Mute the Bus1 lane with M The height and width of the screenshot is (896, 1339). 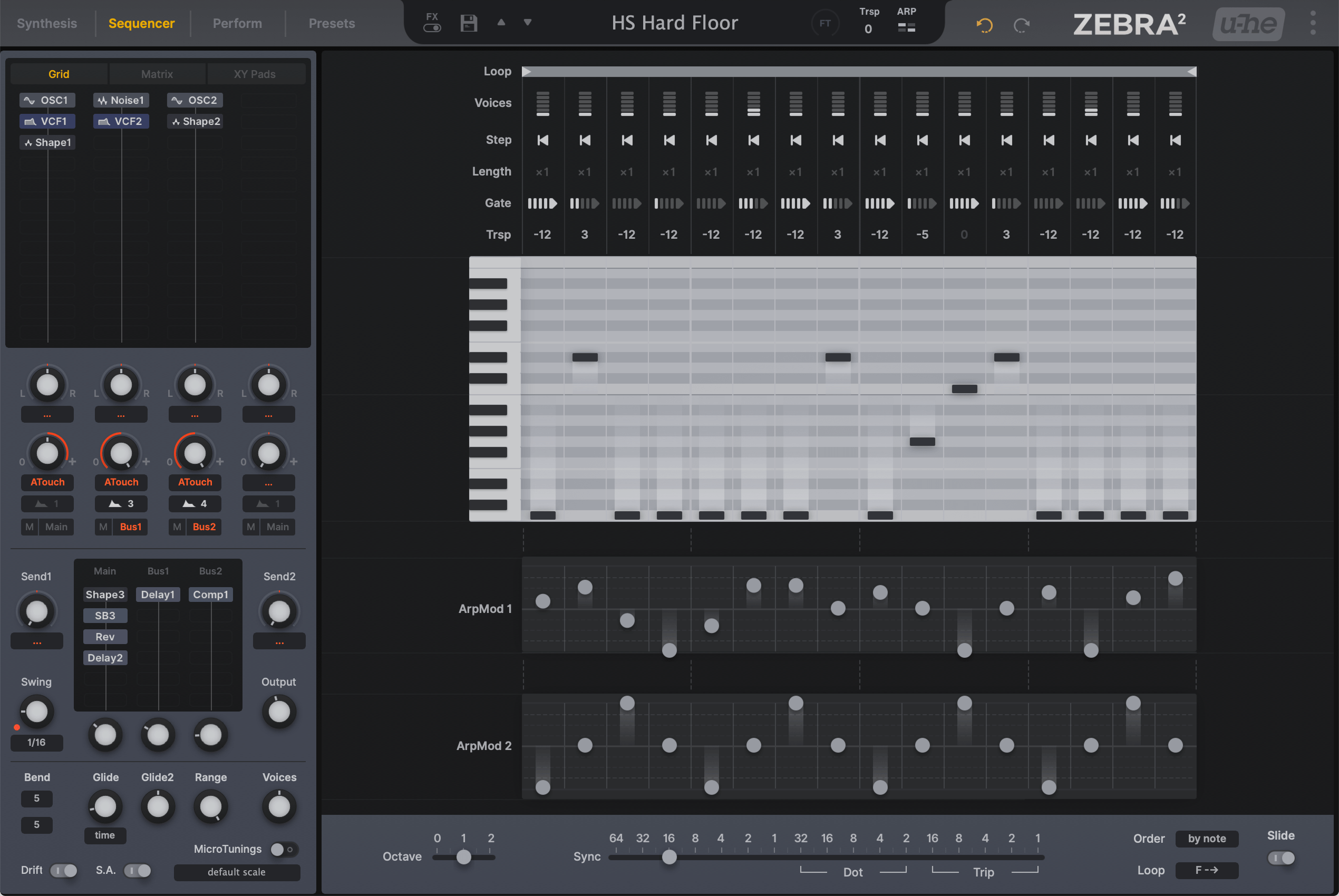(103, 527)
